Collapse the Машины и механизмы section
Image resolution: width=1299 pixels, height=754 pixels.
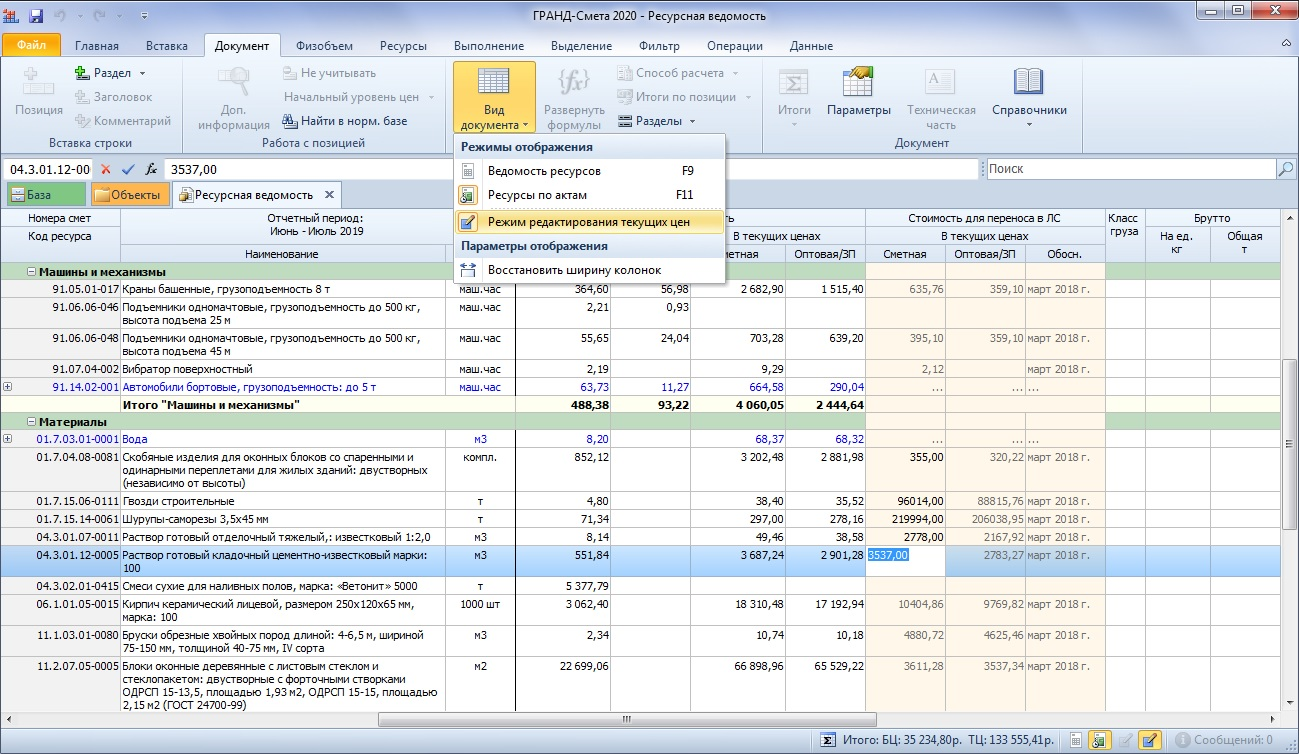click(x=31, y=272)
